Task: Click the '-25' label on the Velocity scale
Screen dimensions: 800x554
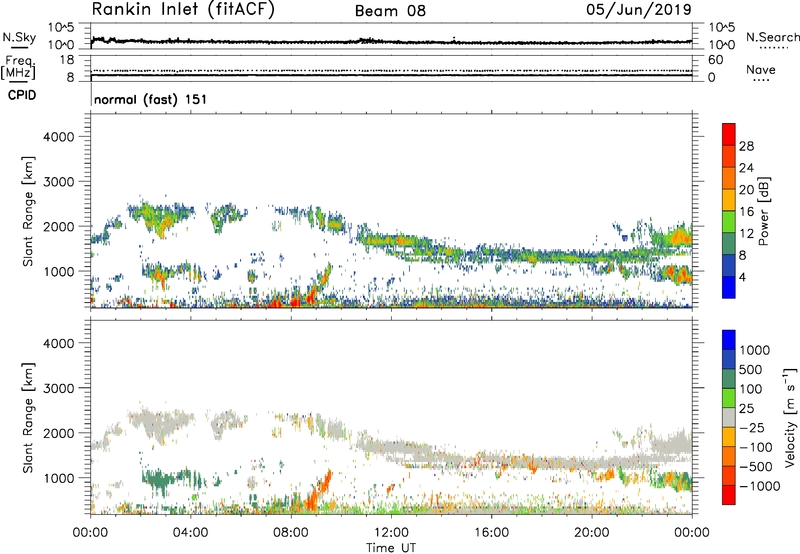Action: 754,427
